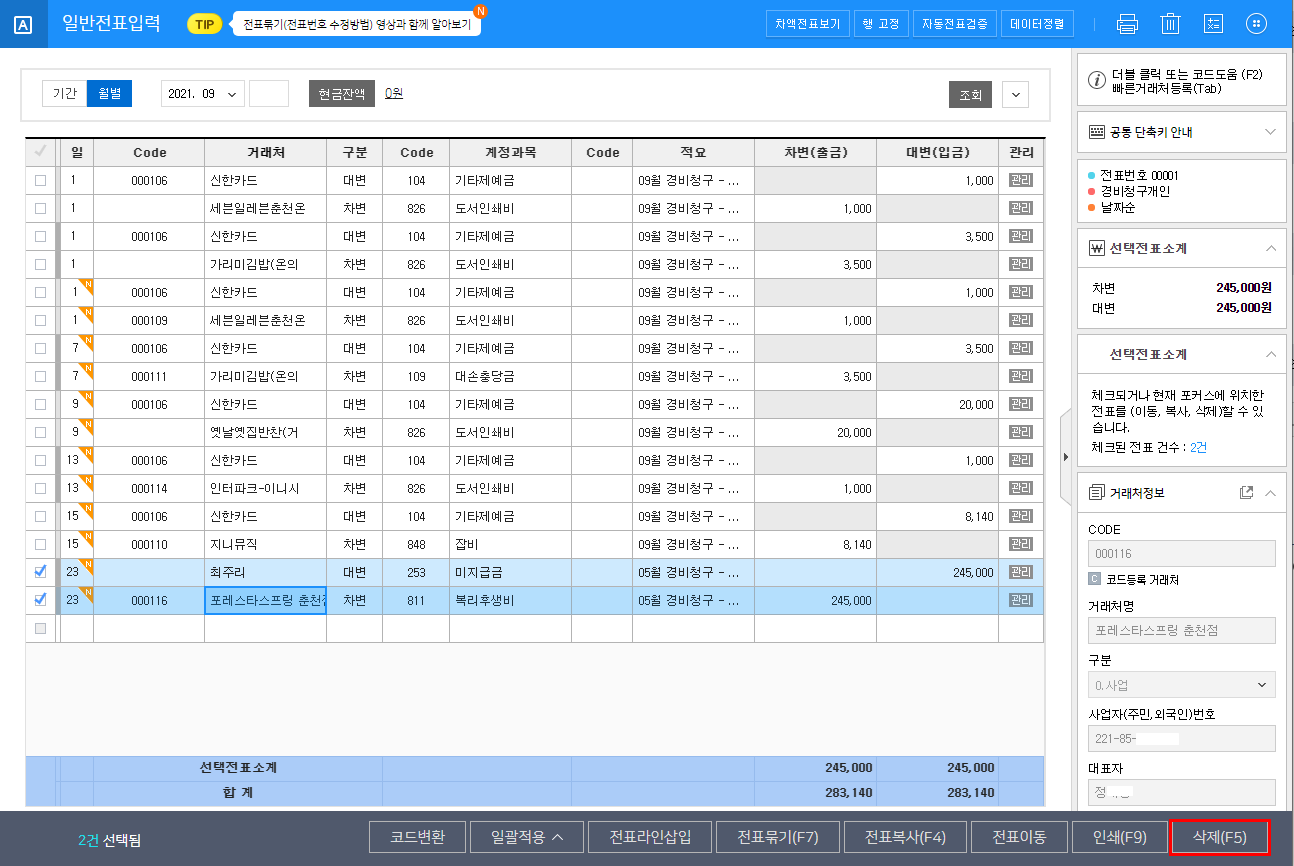Check the box for 지니뮤직 row
The width and height of the screenshot is (1294, 866).
(40, 544)
